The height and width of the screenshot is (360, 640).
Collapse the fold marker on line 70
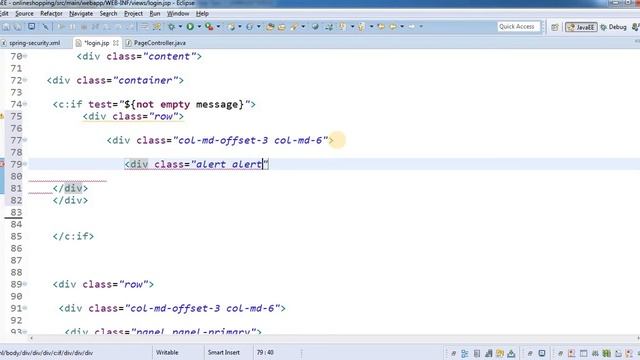[25, 56]
